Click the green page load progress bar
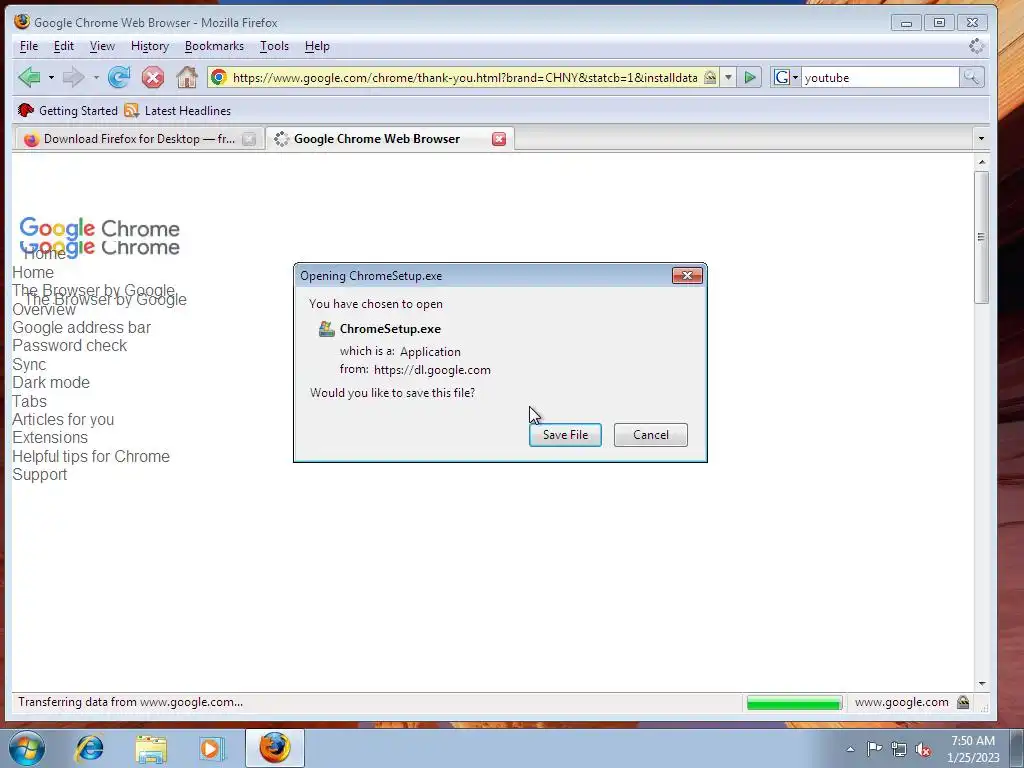The height and width of the screenshot is (768, 1024). click(793, 703)
